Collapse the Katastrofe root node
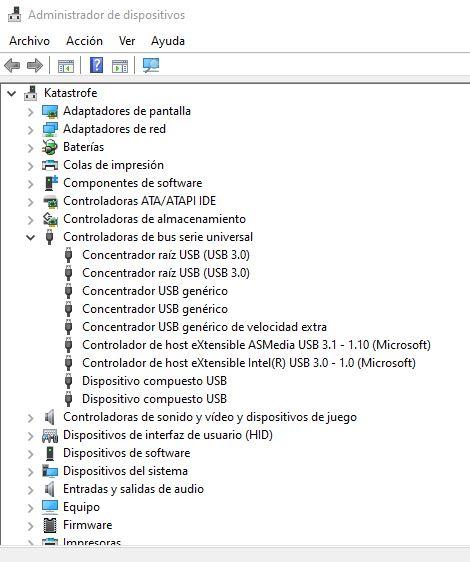This screenshot has height=562, width=470. (x=11, y=94)
